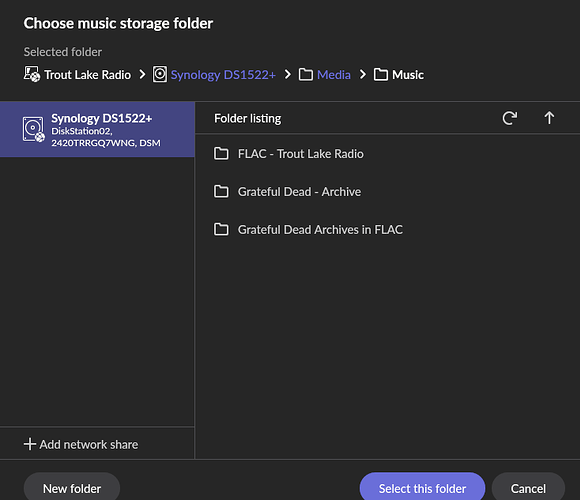Go up one folder level
Viewport: 580px width, 500px height.
[x=549, y=118]
